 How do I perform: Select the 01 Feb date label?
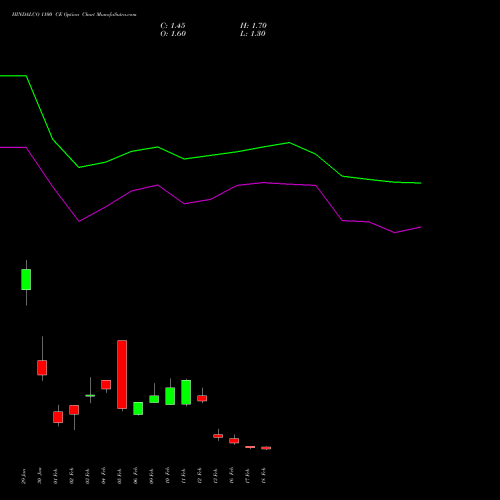pyautogui.click(x=56, y=476)
